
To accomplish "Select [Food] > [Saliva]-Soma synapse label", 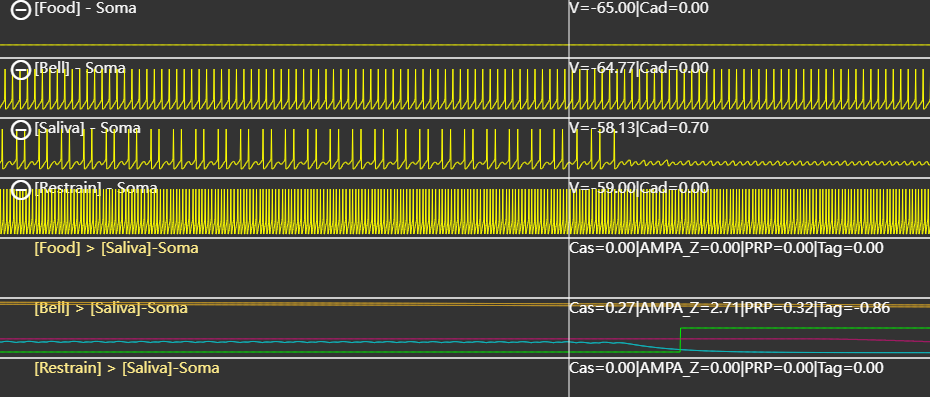I will coord(116,248).
